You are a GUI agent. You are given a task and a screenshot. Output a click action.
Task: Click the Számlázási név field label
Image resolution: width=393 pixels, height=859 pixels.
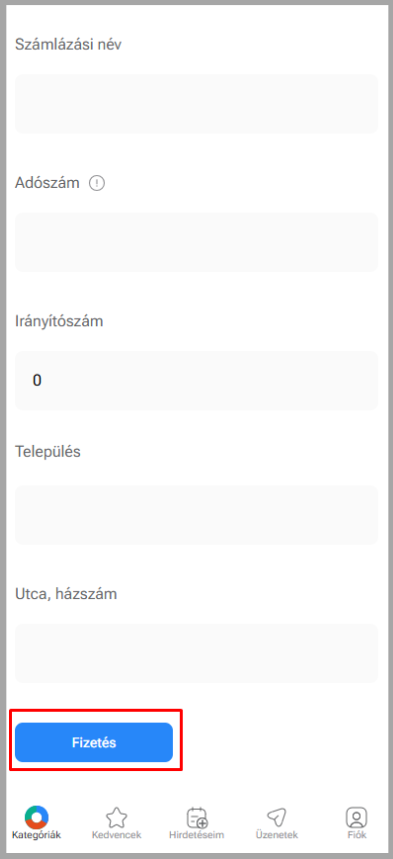tap(68, 44)
